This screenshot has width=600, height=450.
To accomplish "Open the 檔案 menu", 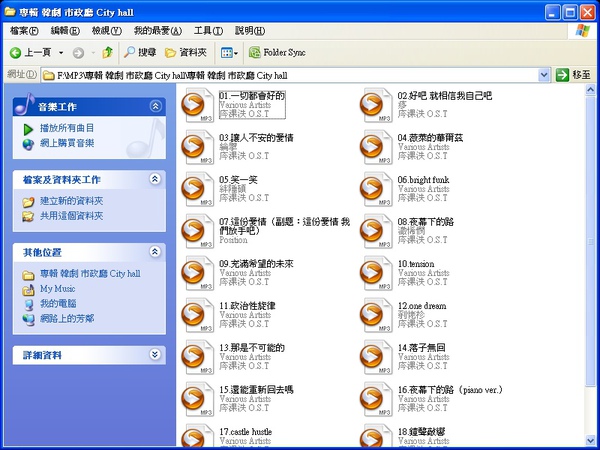I will [24, 31].
